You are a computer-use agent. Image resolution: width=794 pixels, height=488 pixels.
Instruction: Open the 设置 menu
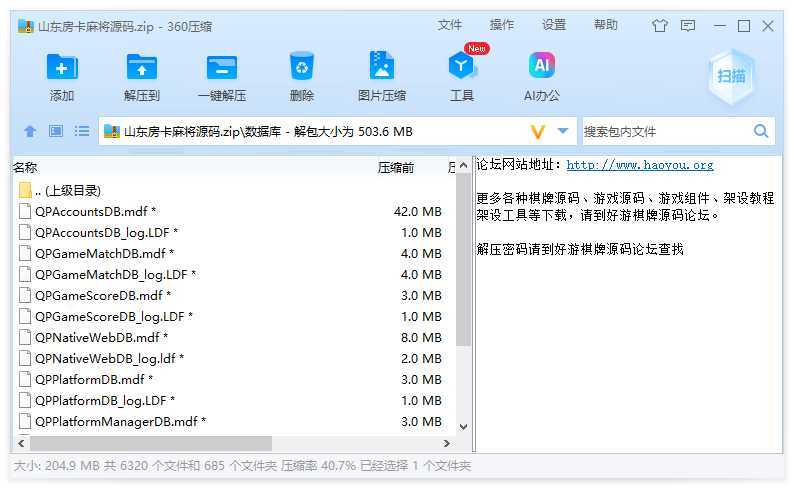pyautogui.click(x=554, y=25)
